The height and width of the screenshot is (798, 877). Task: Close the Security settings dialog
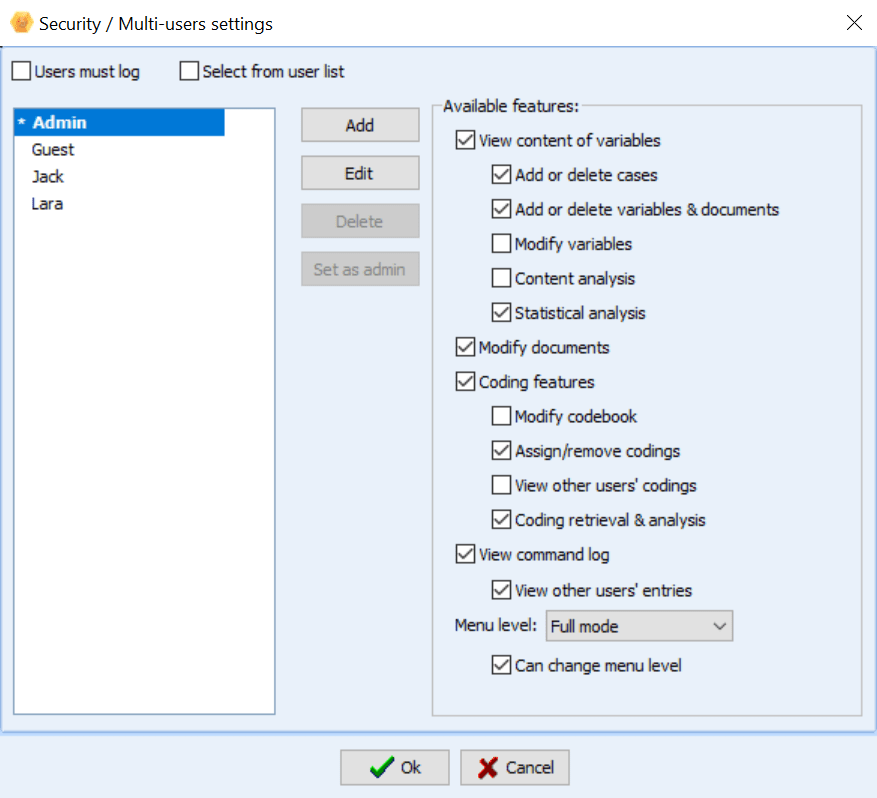854,23
